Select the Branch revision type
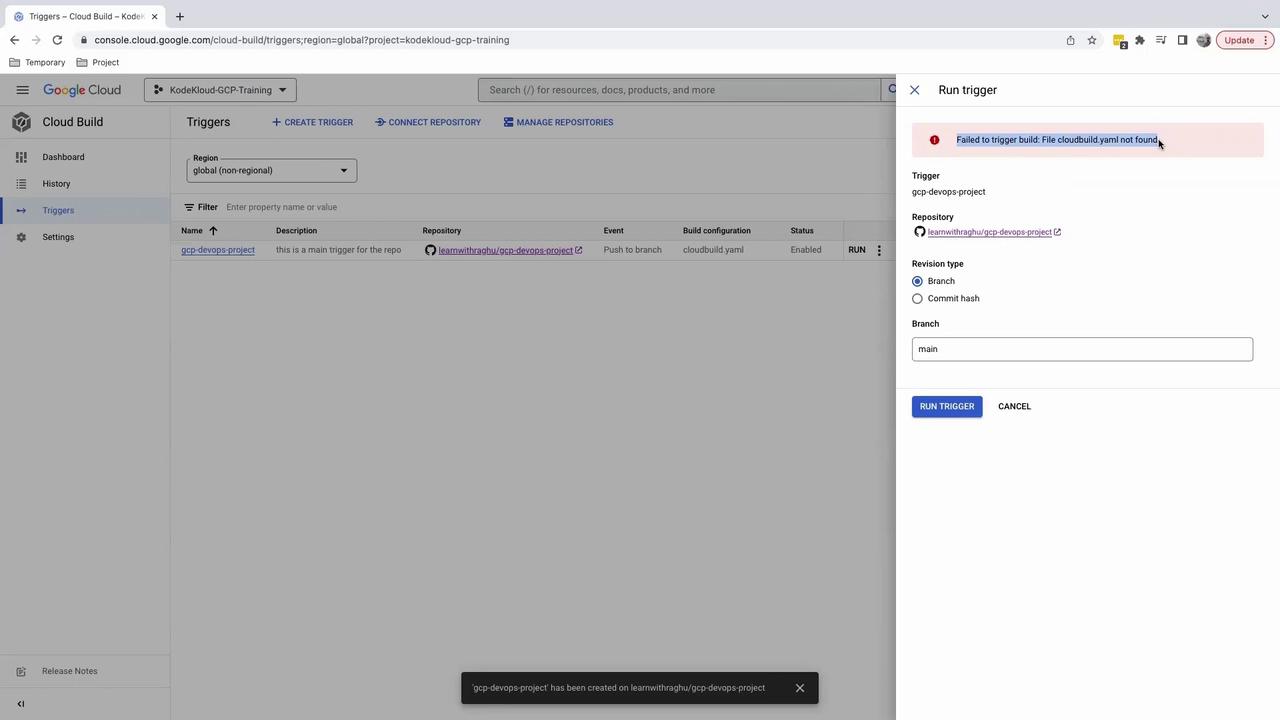1280x720 pixels. point(917,281)
